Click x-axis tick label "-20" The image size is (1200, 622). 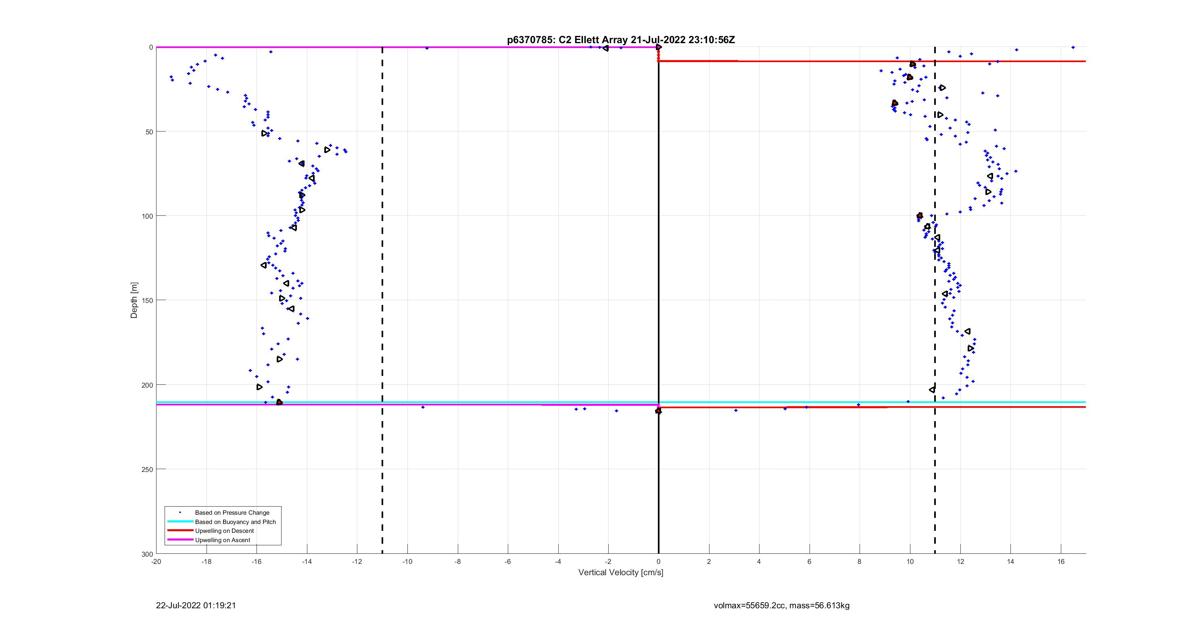tap(157, 561)
